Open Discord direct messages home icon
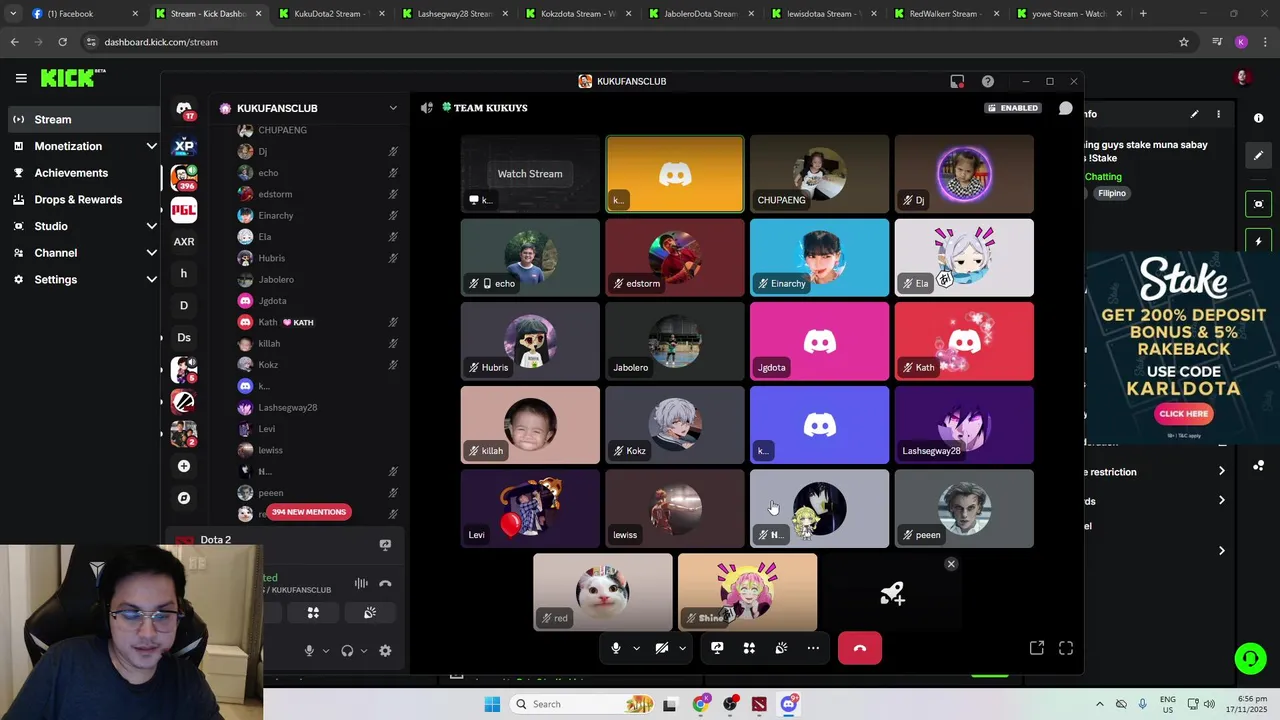The image size is (1280, 720). tap(184, 109)
